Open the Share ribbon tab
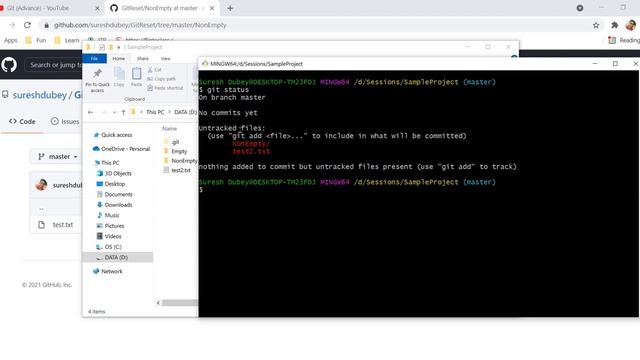The image size is (640, 360). pyautogui.click(x=142, y=58)
